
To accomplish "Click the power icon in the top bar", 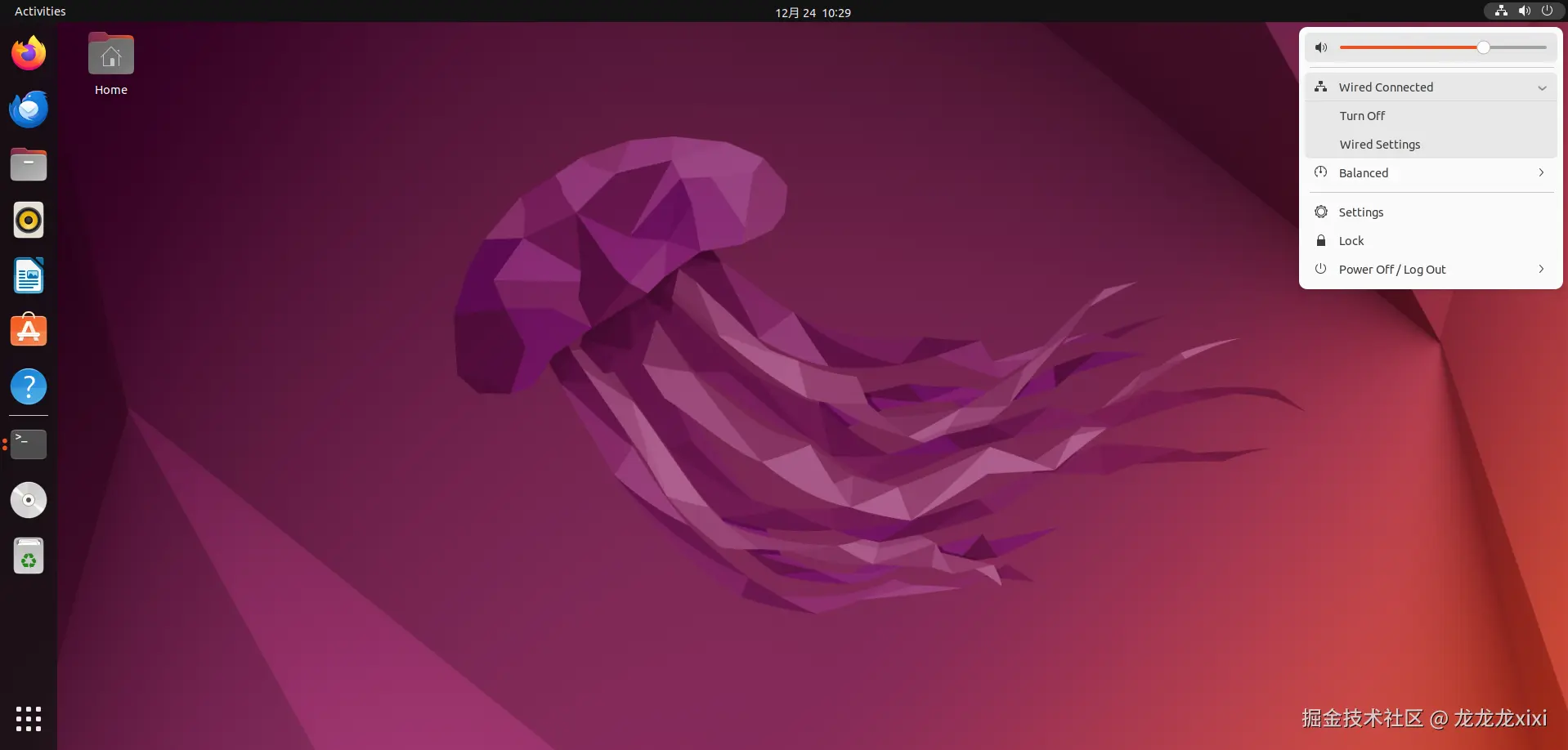I will click(1547, 11).
